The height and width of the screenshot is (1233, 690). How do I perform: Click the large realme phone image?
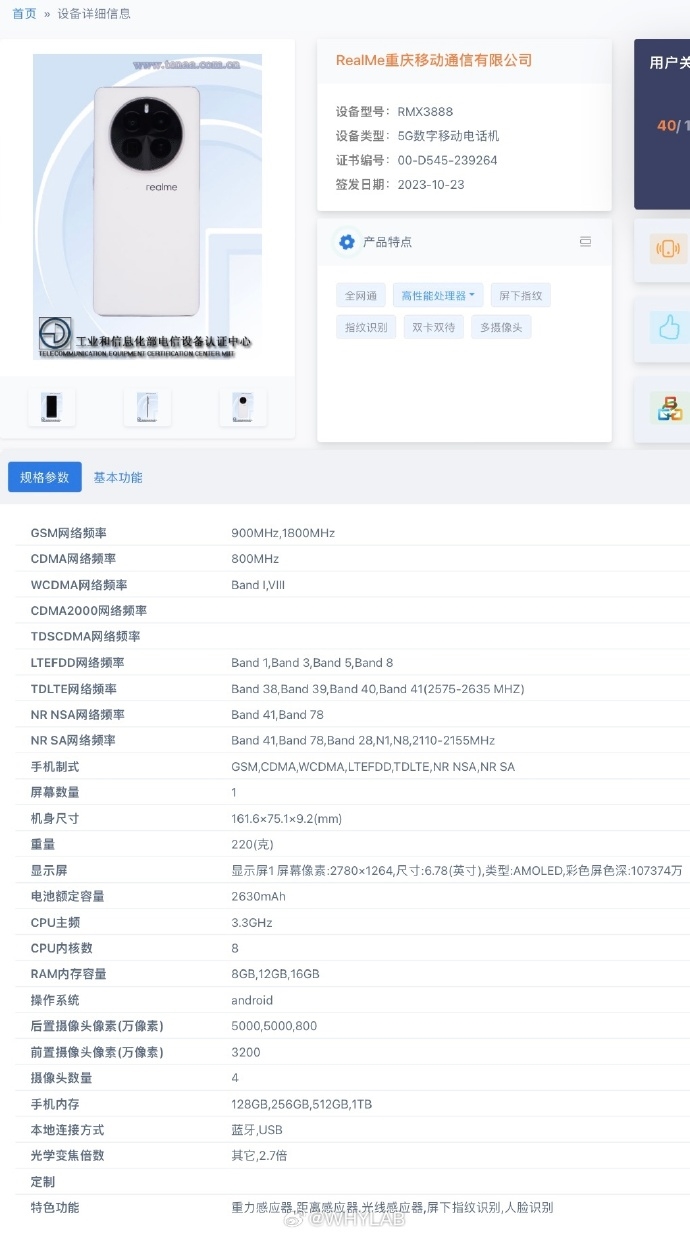tap(147, 207)
